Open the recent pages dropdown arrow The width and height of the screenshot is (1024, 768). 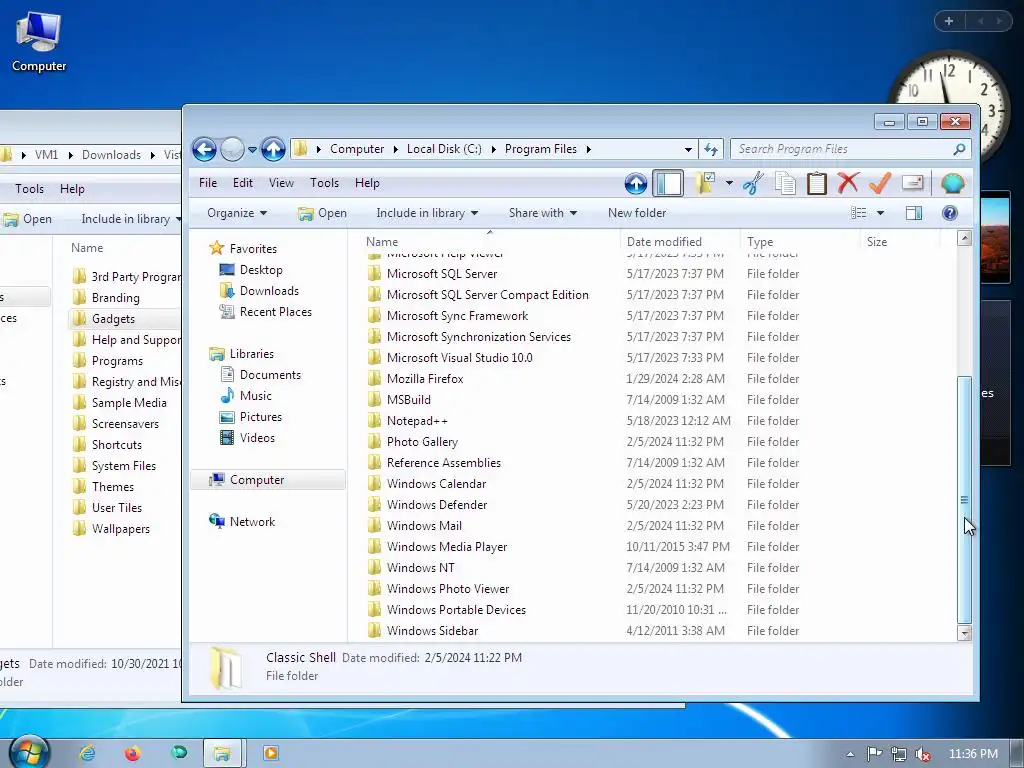pyautogui.click(x=252, y=150)
